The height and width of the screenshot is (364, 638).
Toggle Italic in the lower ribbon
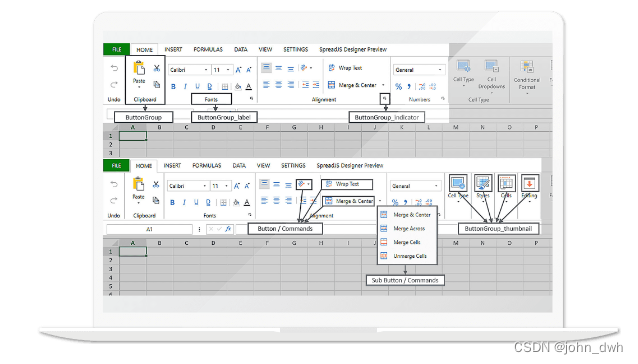[184, 202]
